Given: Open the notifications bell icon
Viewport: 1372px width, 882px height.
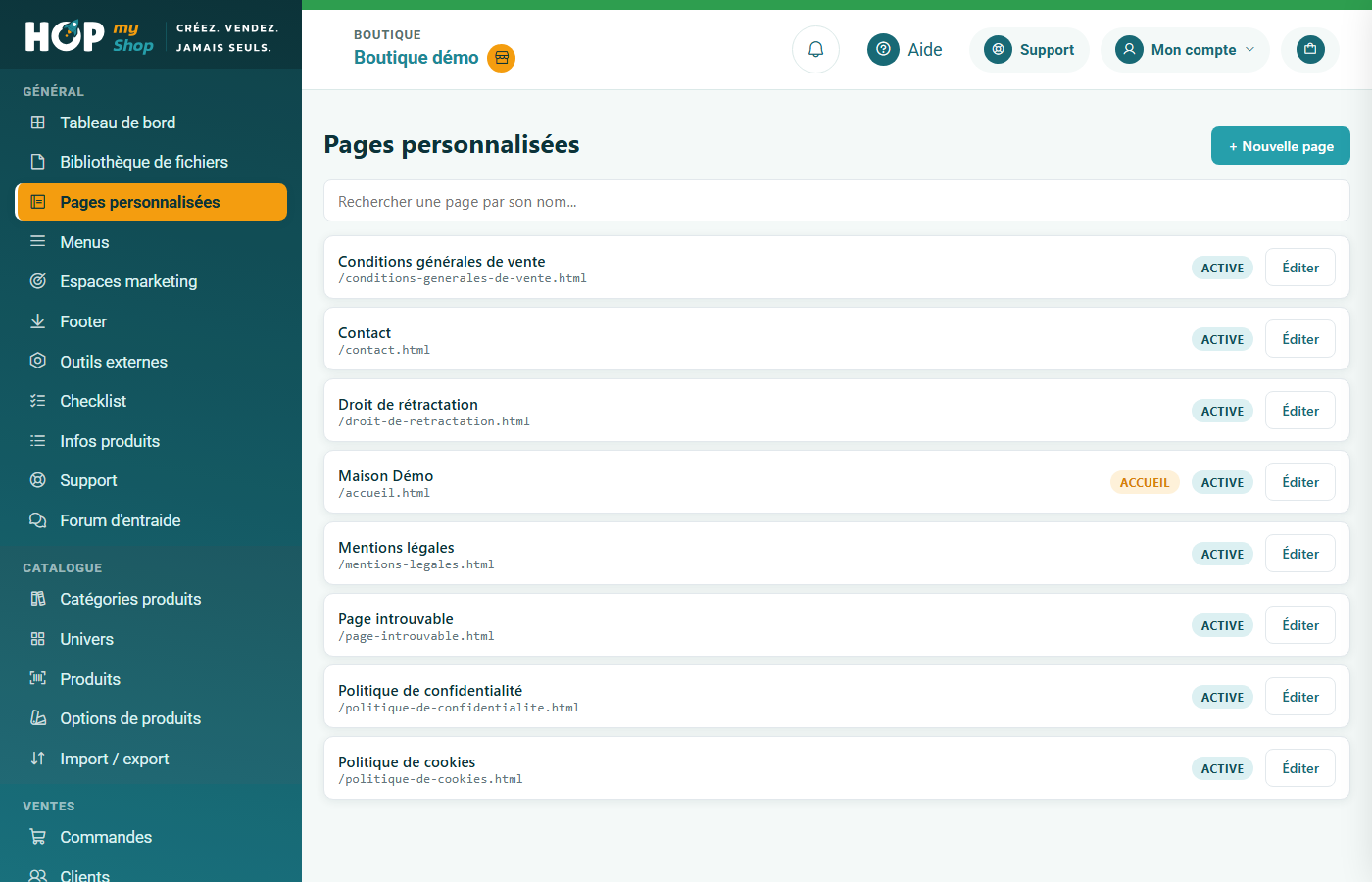Looking at the screenshot, I should point(815,49).
